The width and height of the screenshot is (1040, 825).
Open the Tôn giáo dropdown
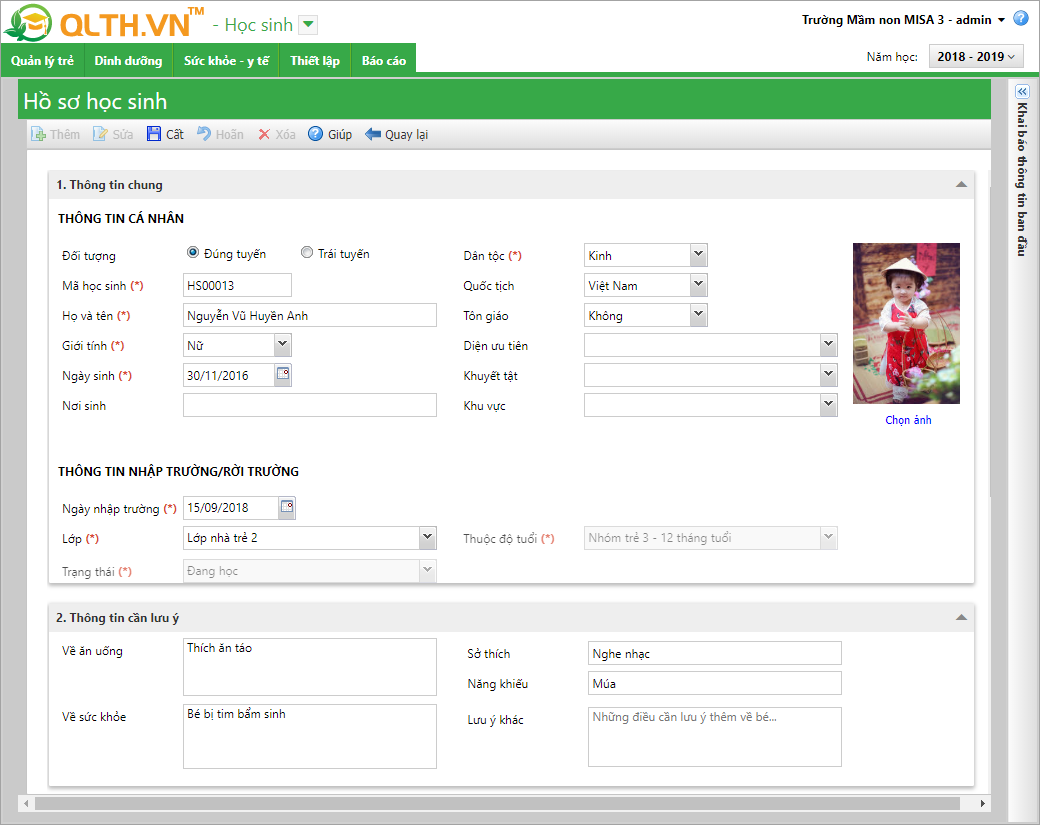point(698,314)
